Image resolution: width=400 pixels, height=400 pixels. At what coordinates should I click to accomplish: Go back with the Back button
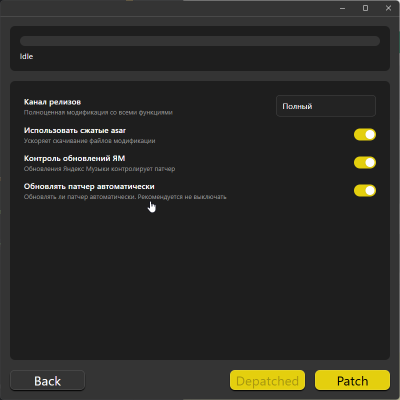(x=48, y=380)
